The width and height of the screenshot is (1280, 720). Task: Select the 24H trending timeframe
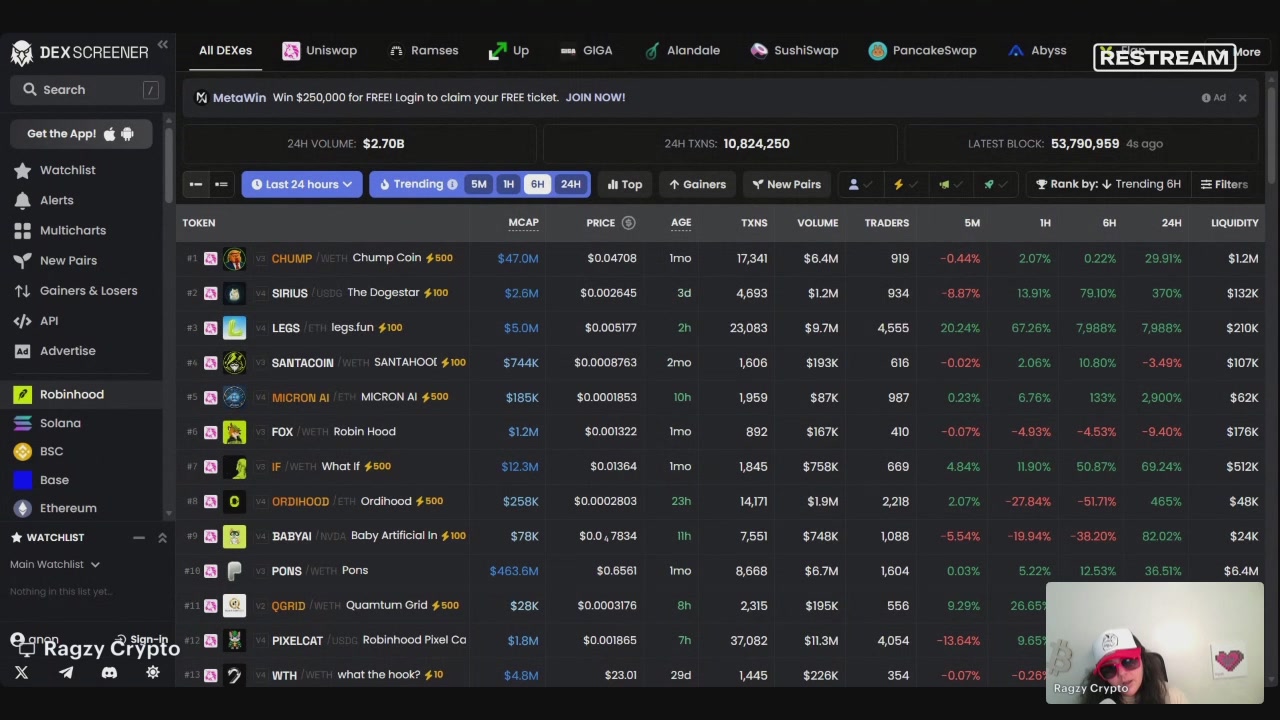(570, 184)
